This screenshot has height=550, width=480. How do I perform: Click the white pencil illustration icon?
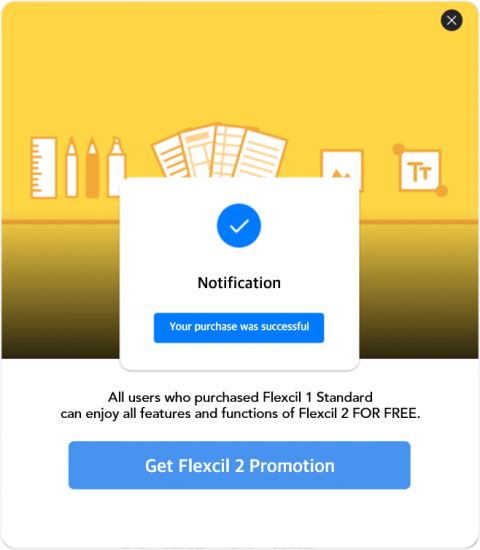point(72,167)
